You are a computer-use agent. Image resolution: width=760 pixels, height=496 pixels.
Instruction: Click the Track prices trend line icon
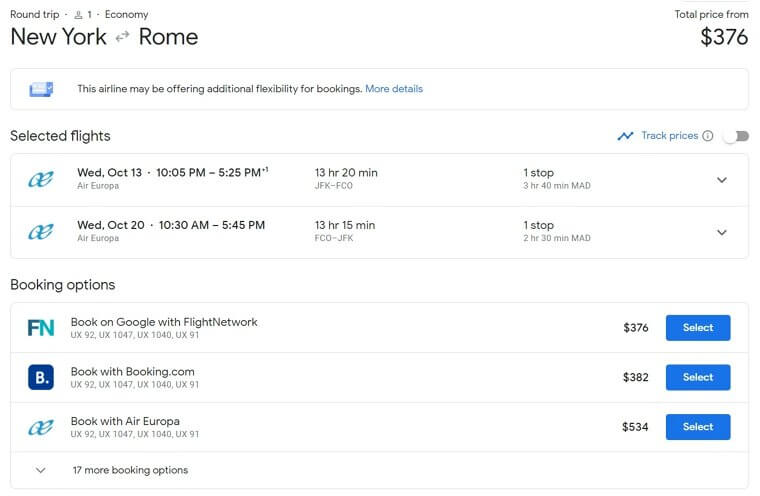point(625,136)
